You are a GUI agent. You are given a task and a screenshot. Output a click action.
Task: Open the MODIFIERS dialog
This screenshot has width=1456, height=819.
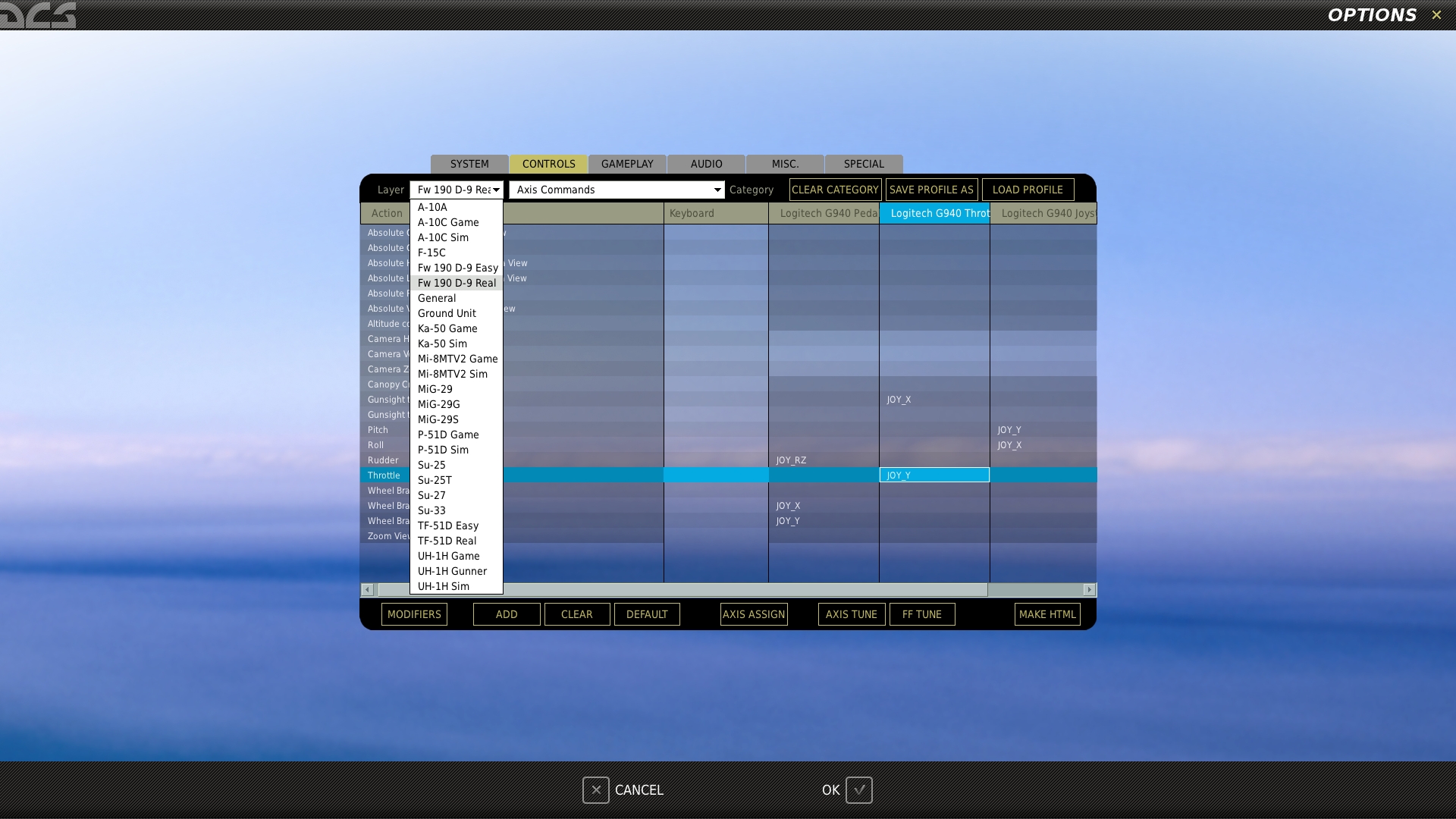pyautogui.click(x=414, y=614)
